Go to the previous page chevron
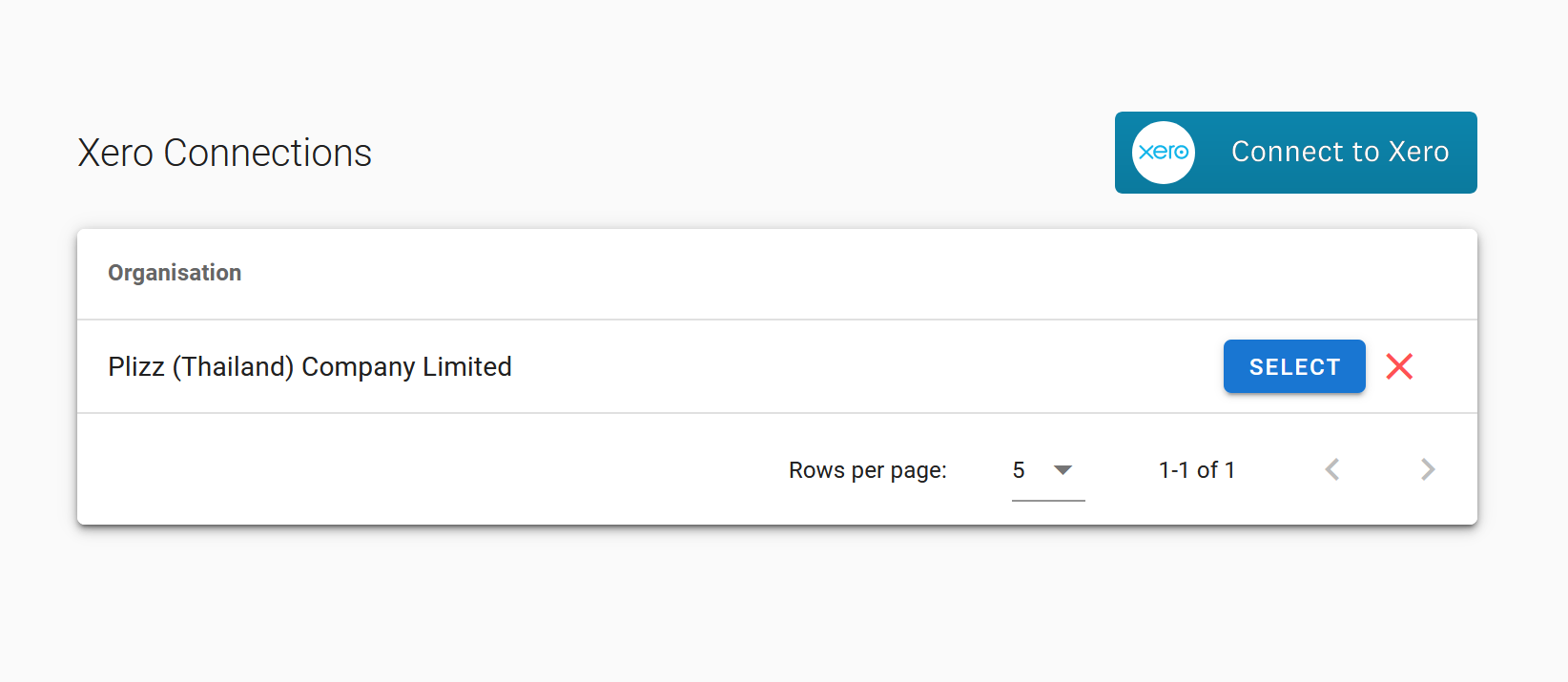This screenshot has height=682, width=1568. [x=1332, y=469]
